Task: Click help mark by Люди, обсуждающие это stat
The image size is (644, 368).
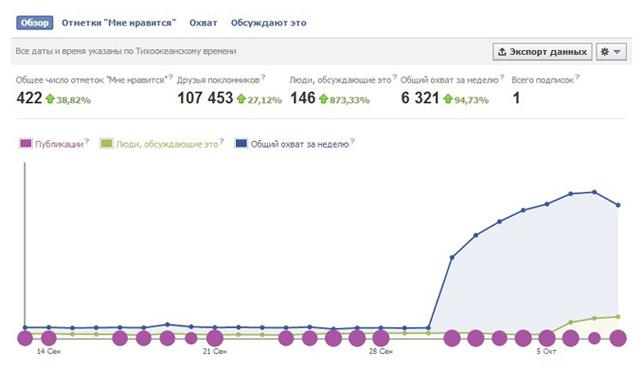Action: click(x=395, y=77)
